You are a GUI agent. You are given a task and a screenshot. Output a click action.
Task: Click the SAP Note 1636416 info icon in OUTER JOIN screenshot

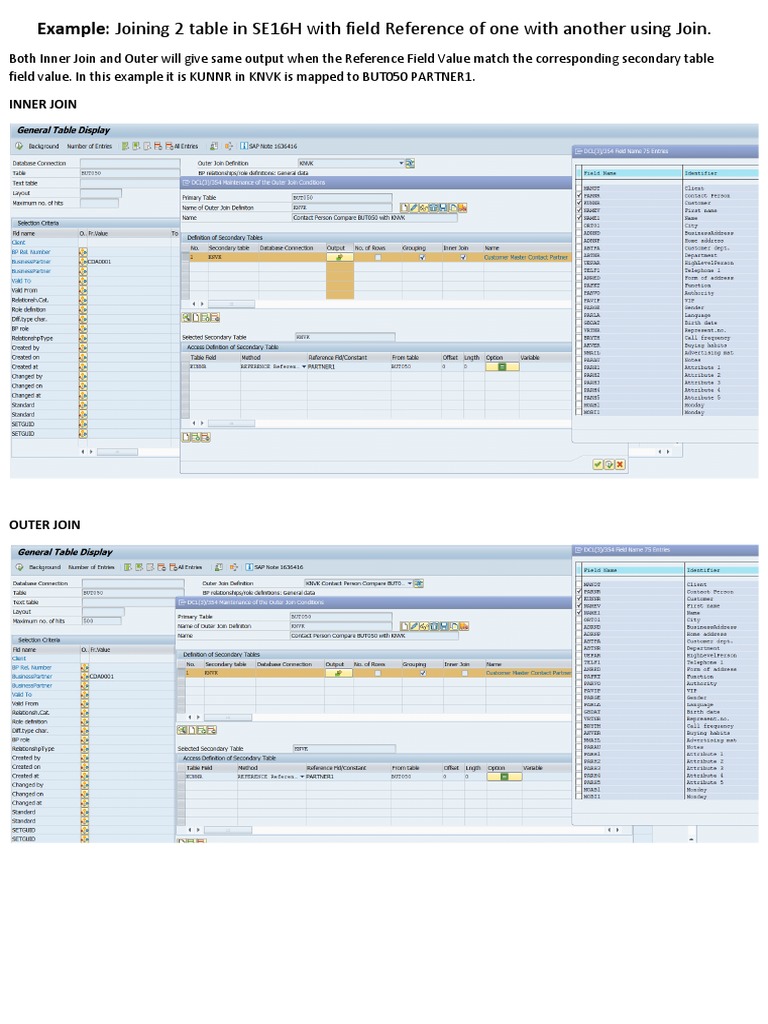[x=249, y=567]
